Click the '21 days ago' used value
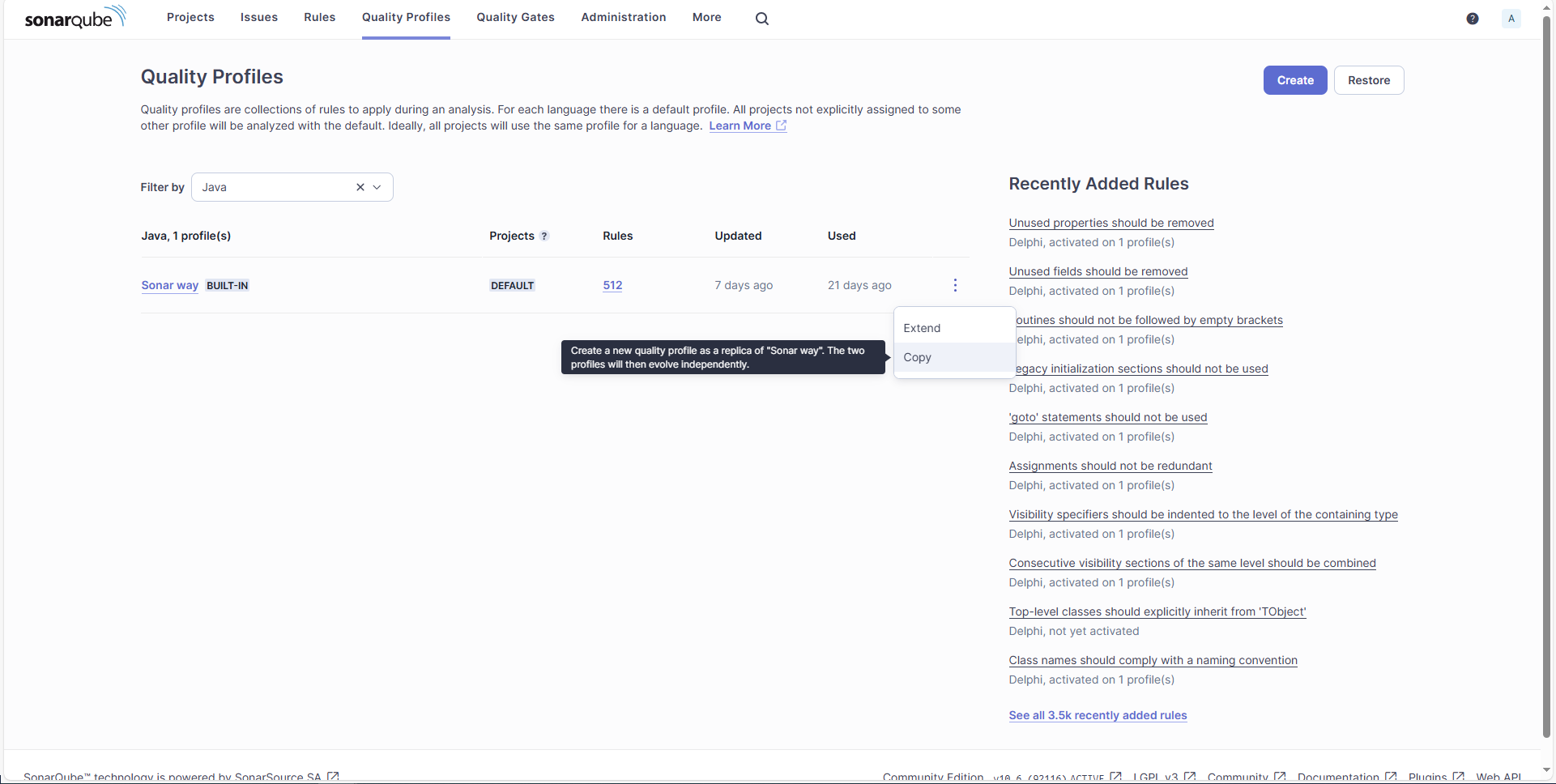 click(859, 285)
